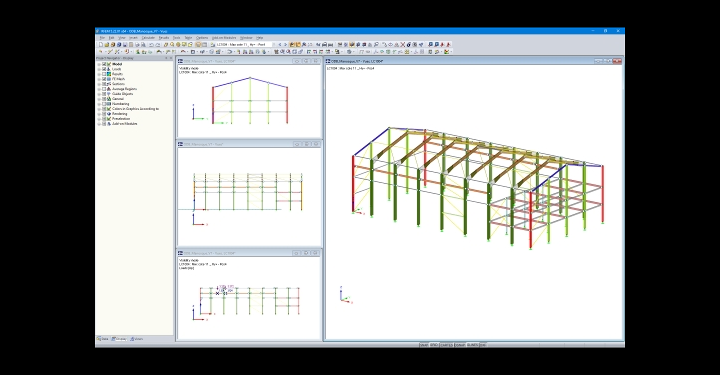Image resolution: width=720 pixels, height=375 pixels.
Task: Expand the FE Mesh tree node
Action: [99, 79]
